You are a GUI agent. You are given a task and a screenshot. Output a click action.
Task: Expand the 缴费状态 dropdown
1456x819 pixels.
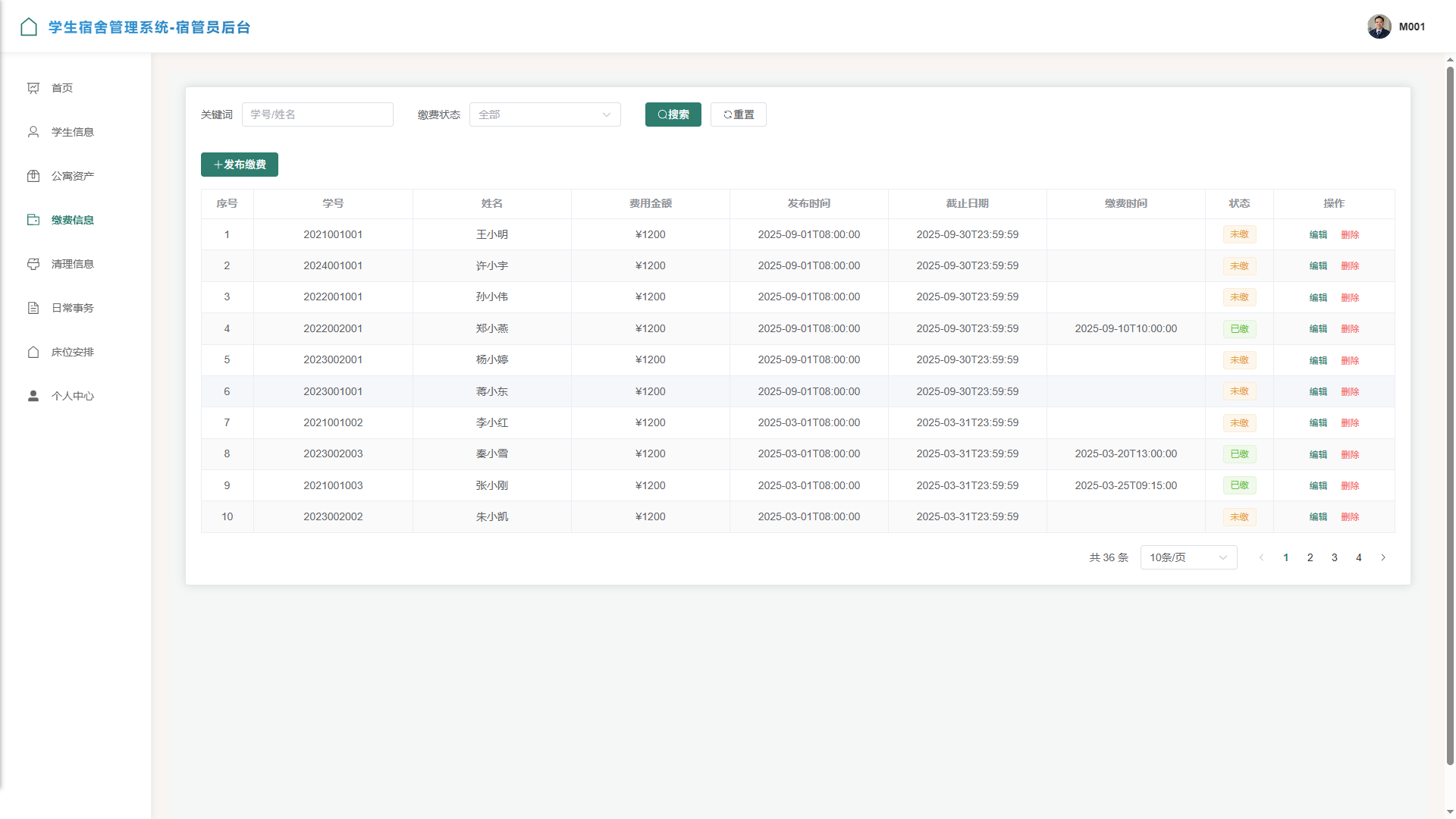coord(544,115)
